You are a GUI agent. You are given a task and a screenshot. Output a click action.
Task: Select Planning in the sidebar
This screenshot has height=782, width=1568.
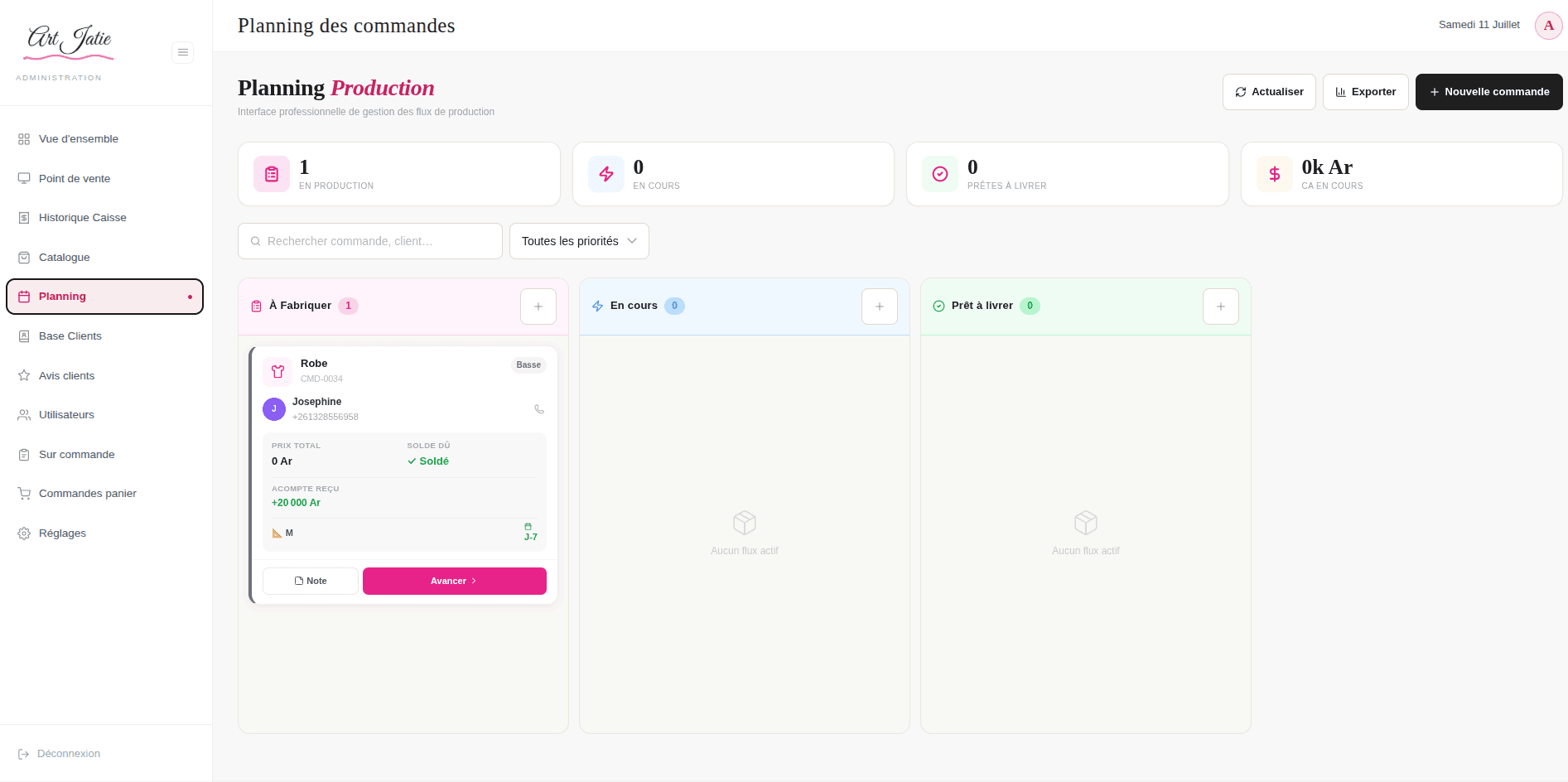point(104,297)
